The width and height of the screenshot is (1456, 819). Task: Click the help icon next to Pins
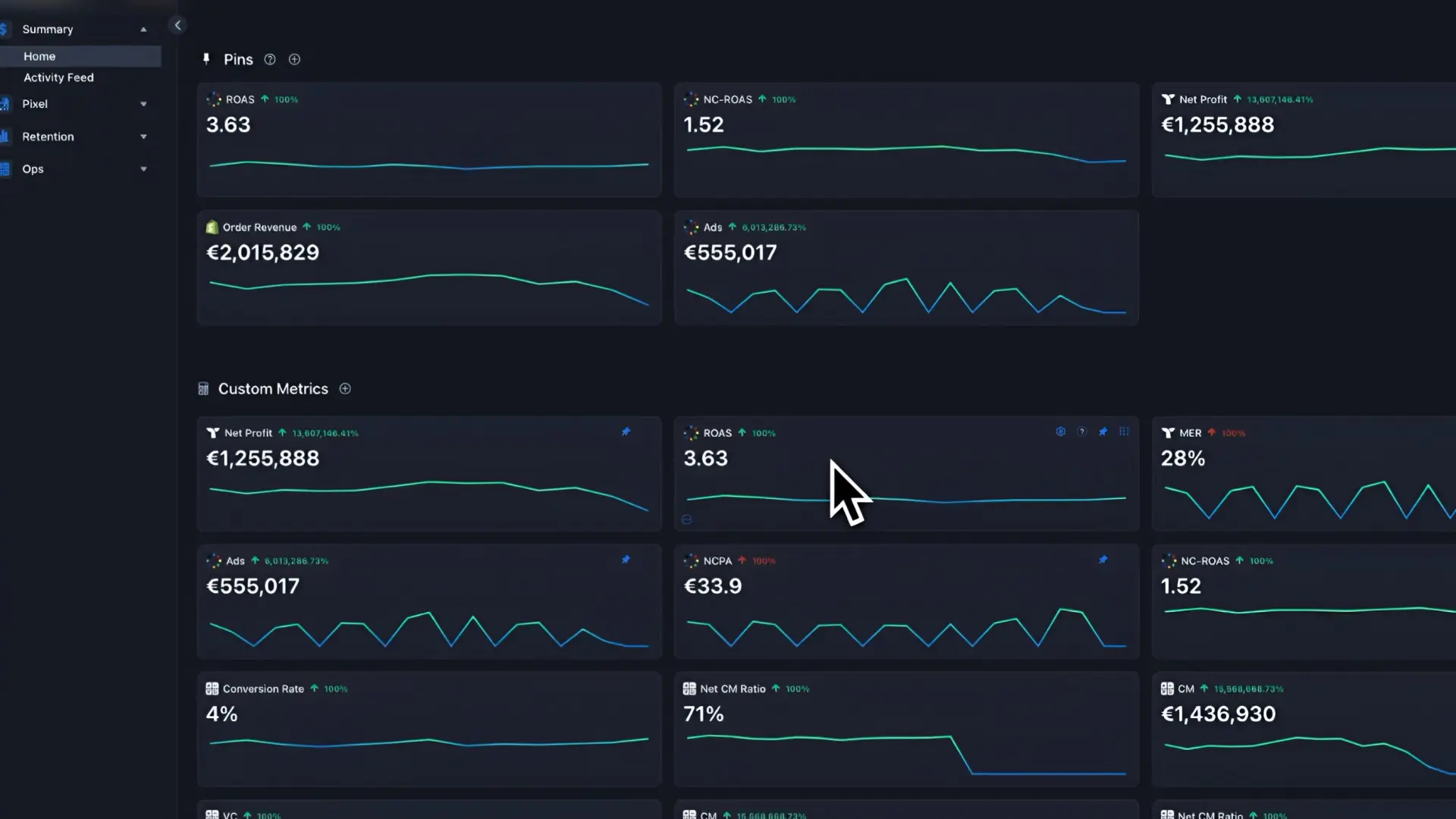(270, 59)
